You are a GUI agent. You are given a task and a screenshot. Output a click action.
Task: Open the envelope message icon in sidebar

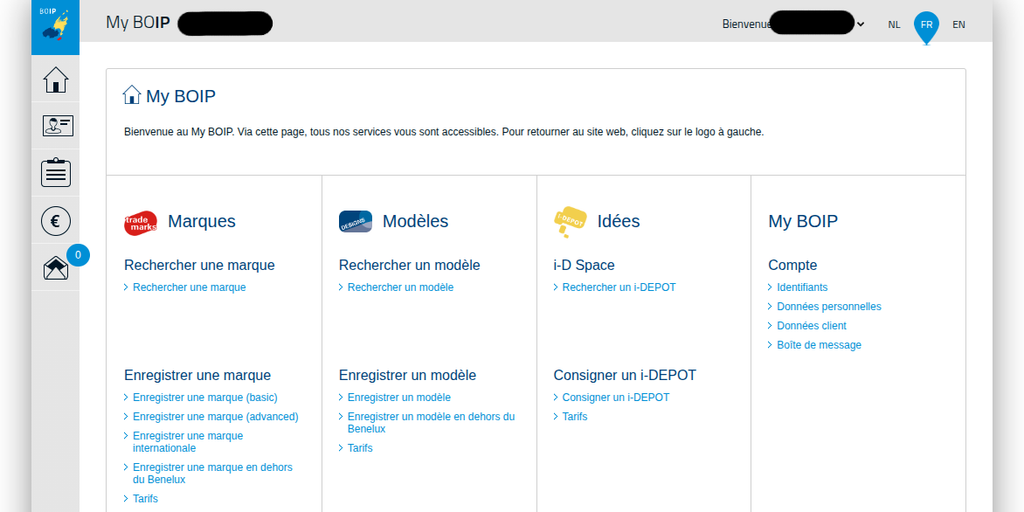pos(56,268)
